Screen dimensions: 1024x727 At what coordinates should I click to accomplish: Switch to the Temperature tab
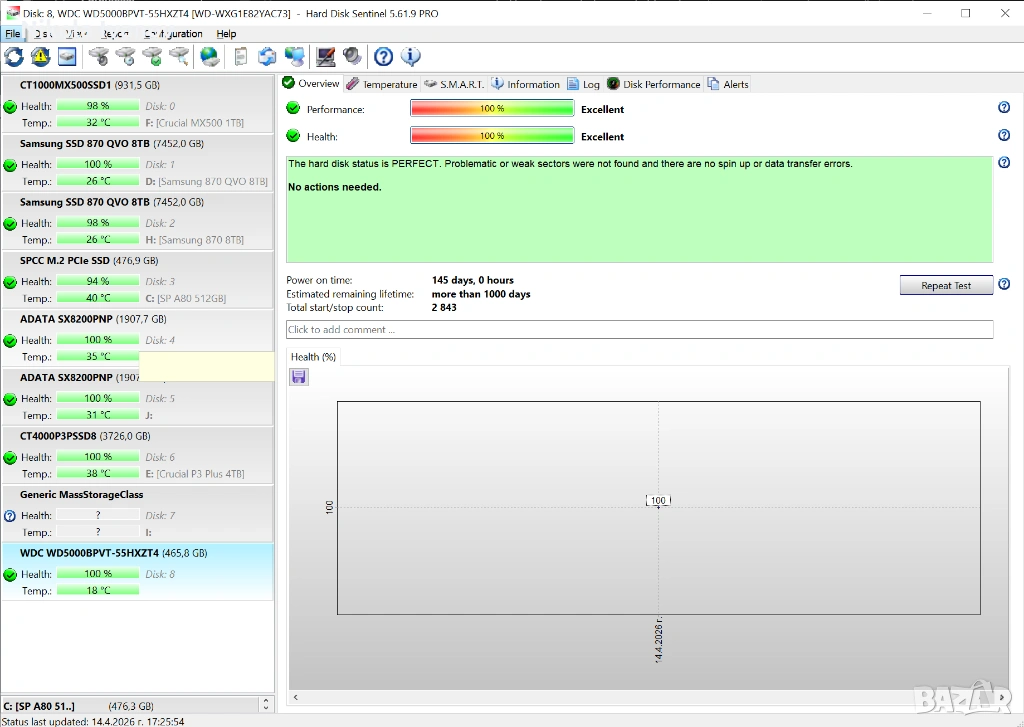point(382,84)
